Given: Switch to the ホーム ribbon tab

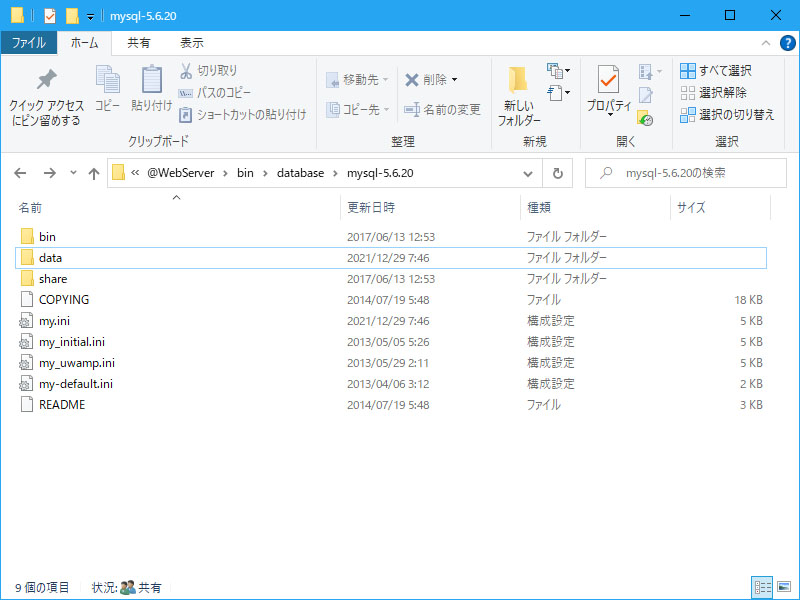Looking at the screenshot, I should (x=84, y=43).
